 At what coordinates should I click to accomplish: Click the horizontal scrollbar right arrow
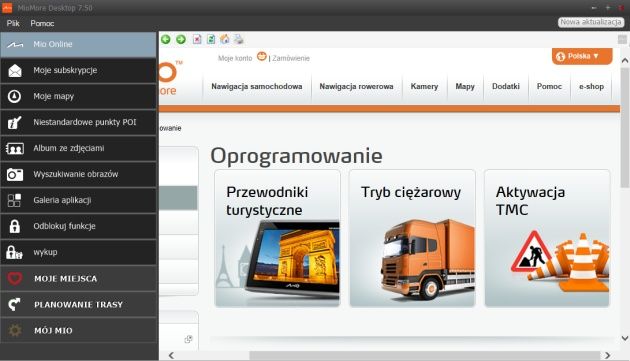pyautogui.click(x=608, y=355)
